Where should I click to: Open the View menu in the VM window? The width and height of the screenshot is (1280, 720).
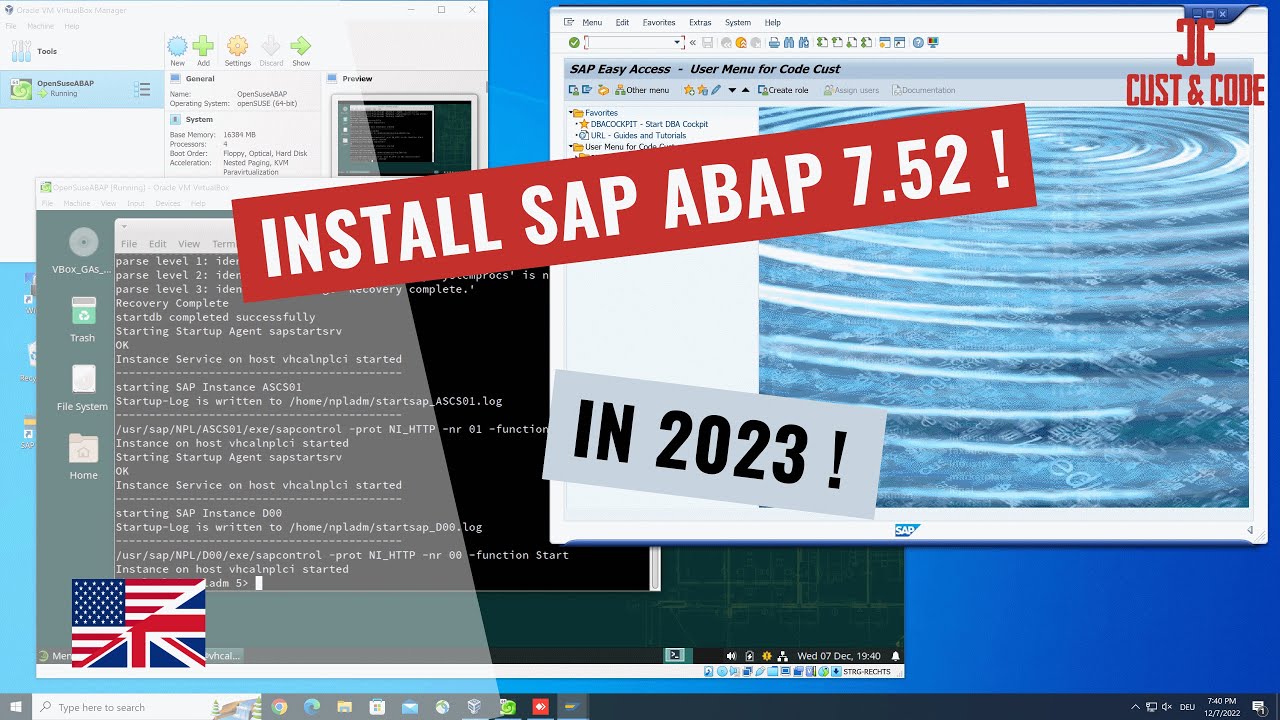(x=108, y=203)
